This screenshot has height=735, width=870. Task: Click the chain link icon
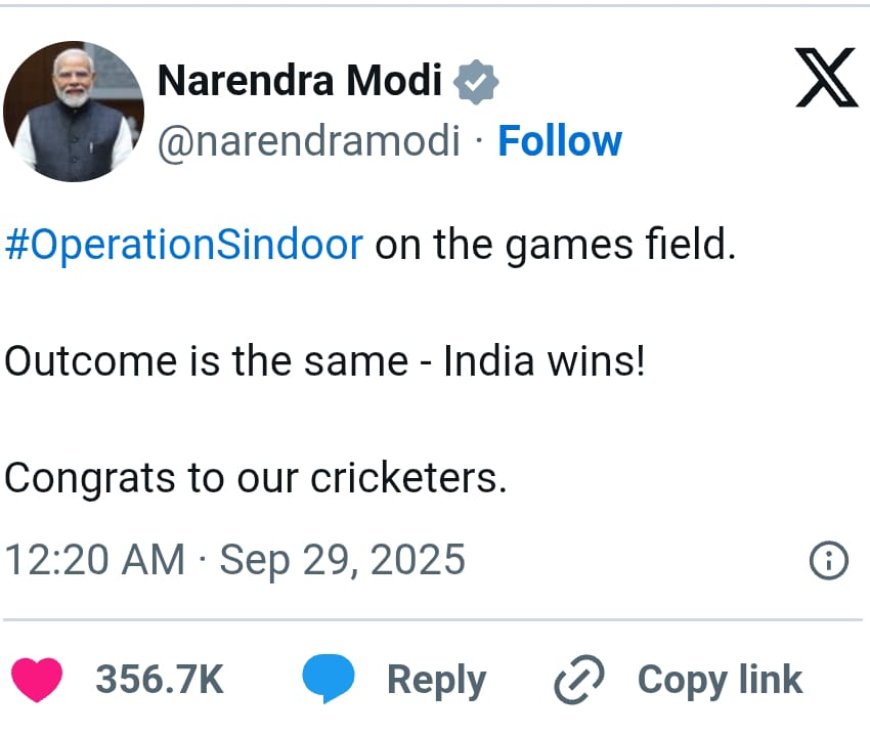(x=580, y=681)
